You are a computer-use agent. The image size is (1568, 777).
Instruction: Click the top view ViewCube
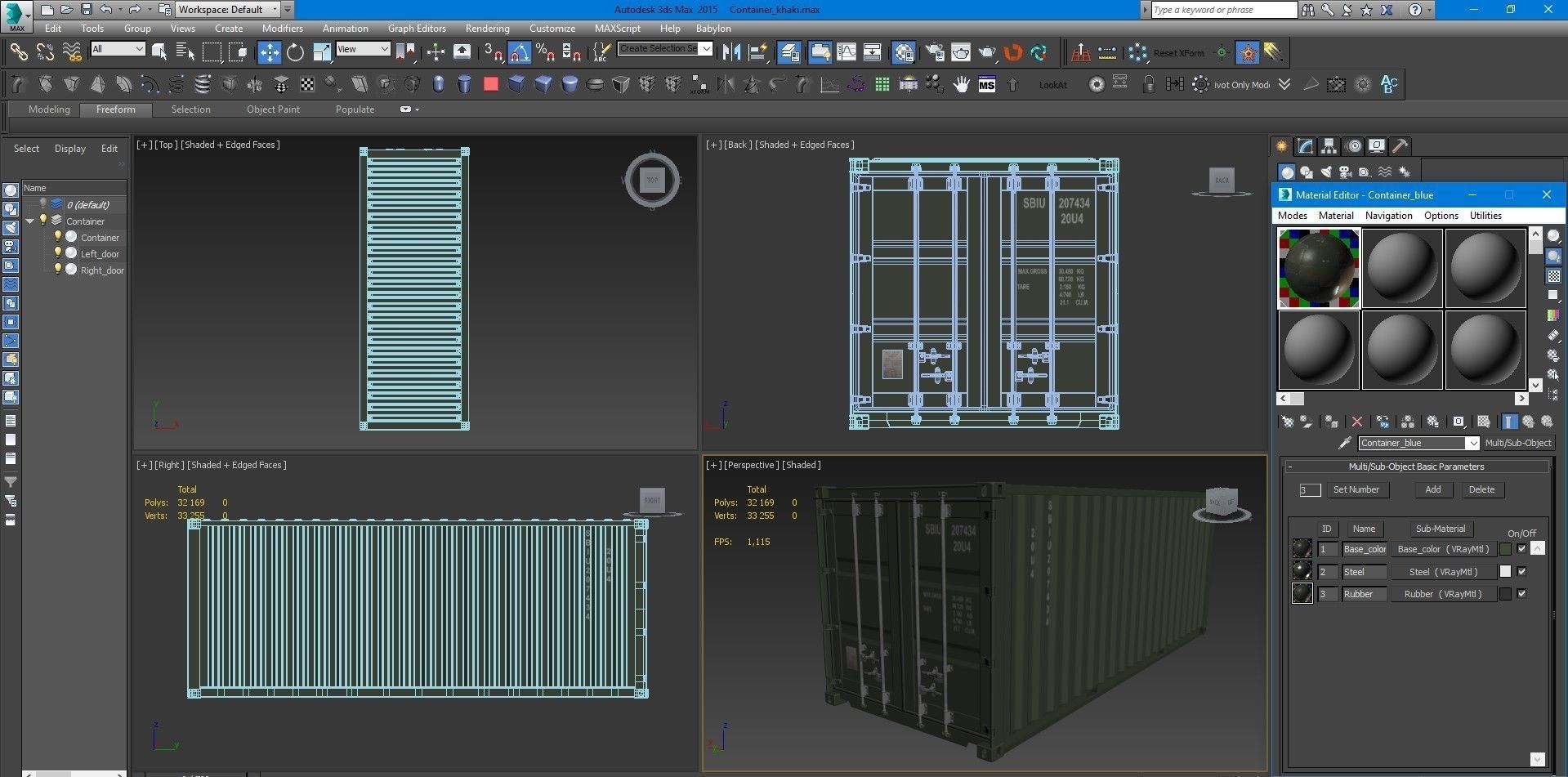pos(652,180)
